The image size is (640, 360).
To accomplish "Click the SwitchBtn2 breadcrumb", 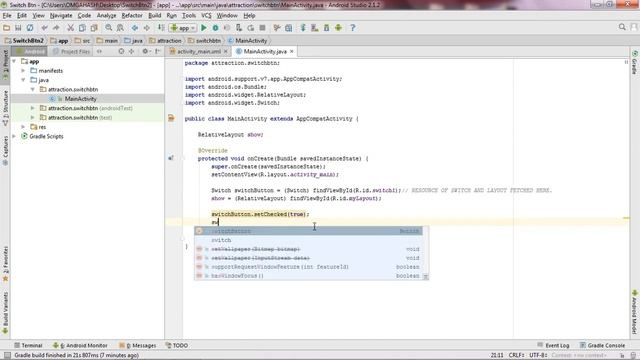I will (24, 40).
